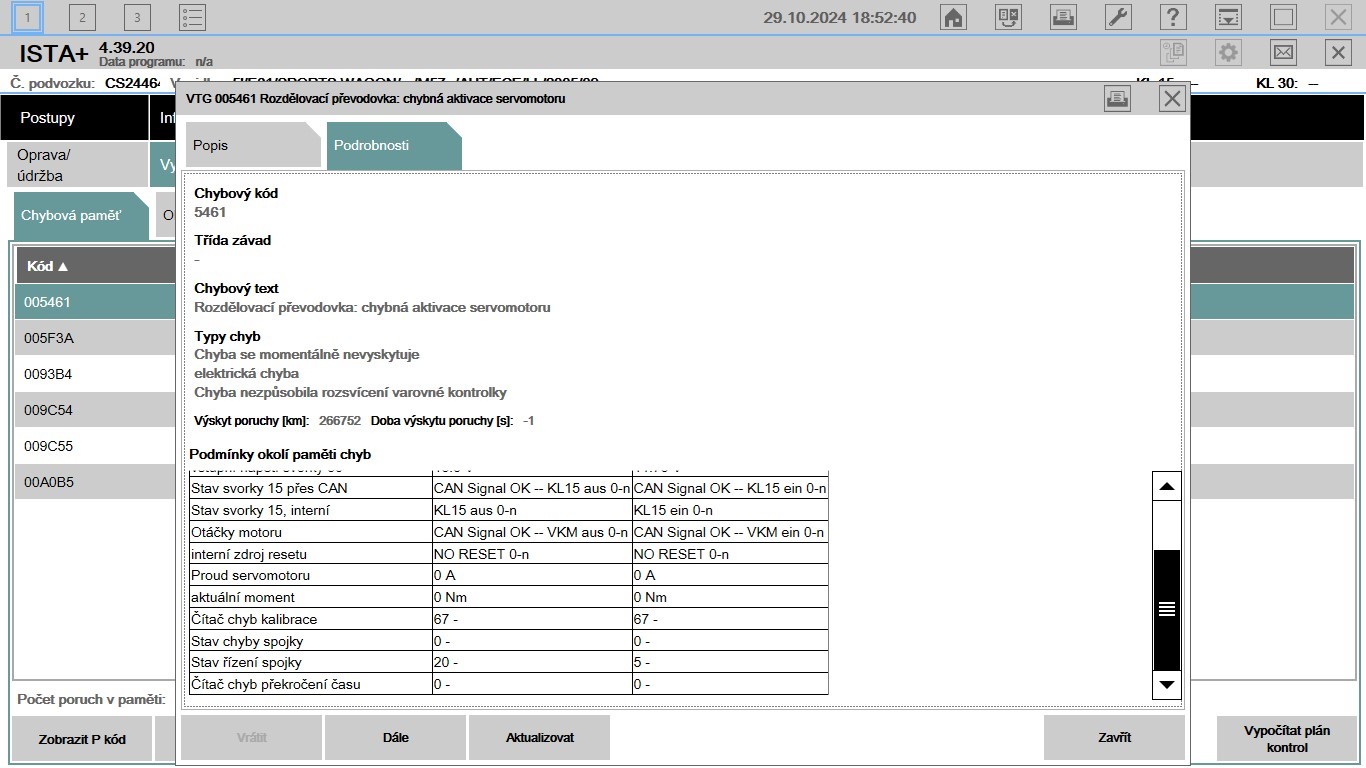Open help question mark icon
Image resolution: width=1366 pixels, height=768 pixels.
pos(1173,17)
